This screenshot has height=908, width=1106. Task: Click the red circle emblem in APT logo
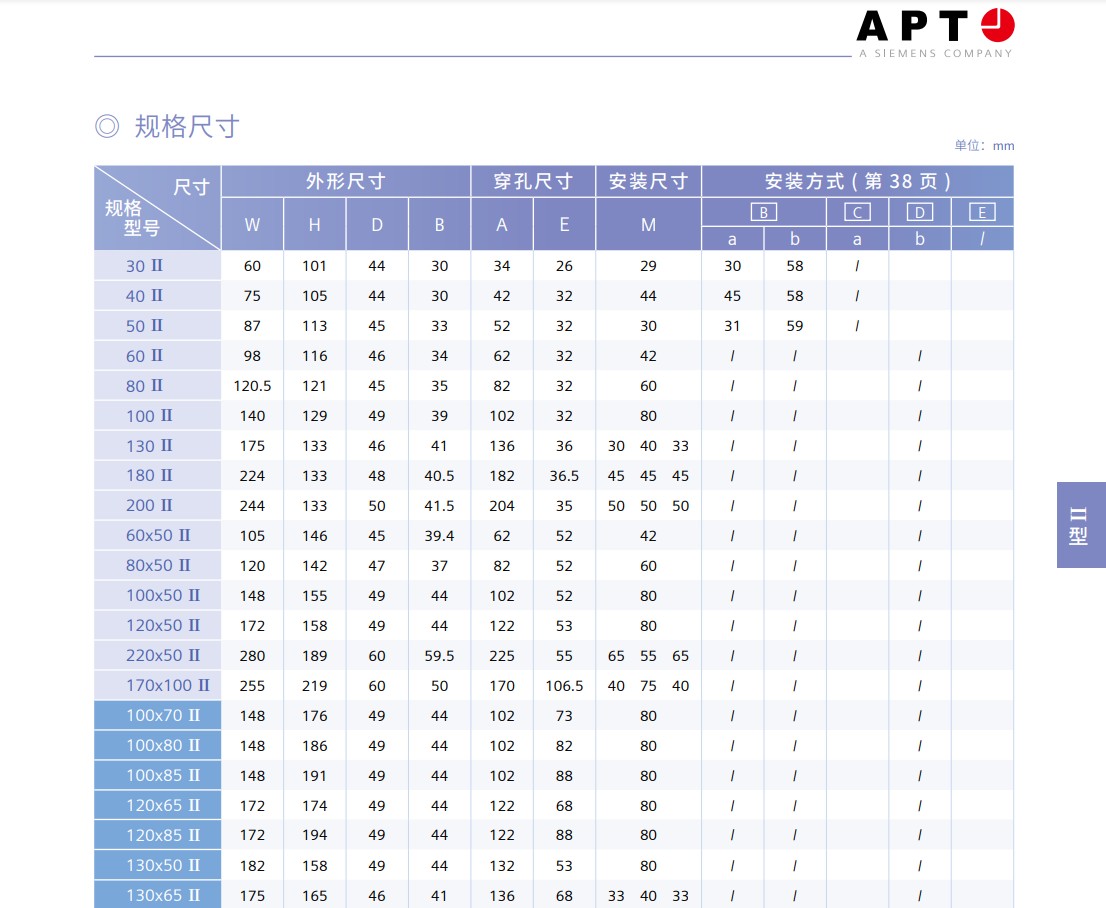tap(997, 25)
